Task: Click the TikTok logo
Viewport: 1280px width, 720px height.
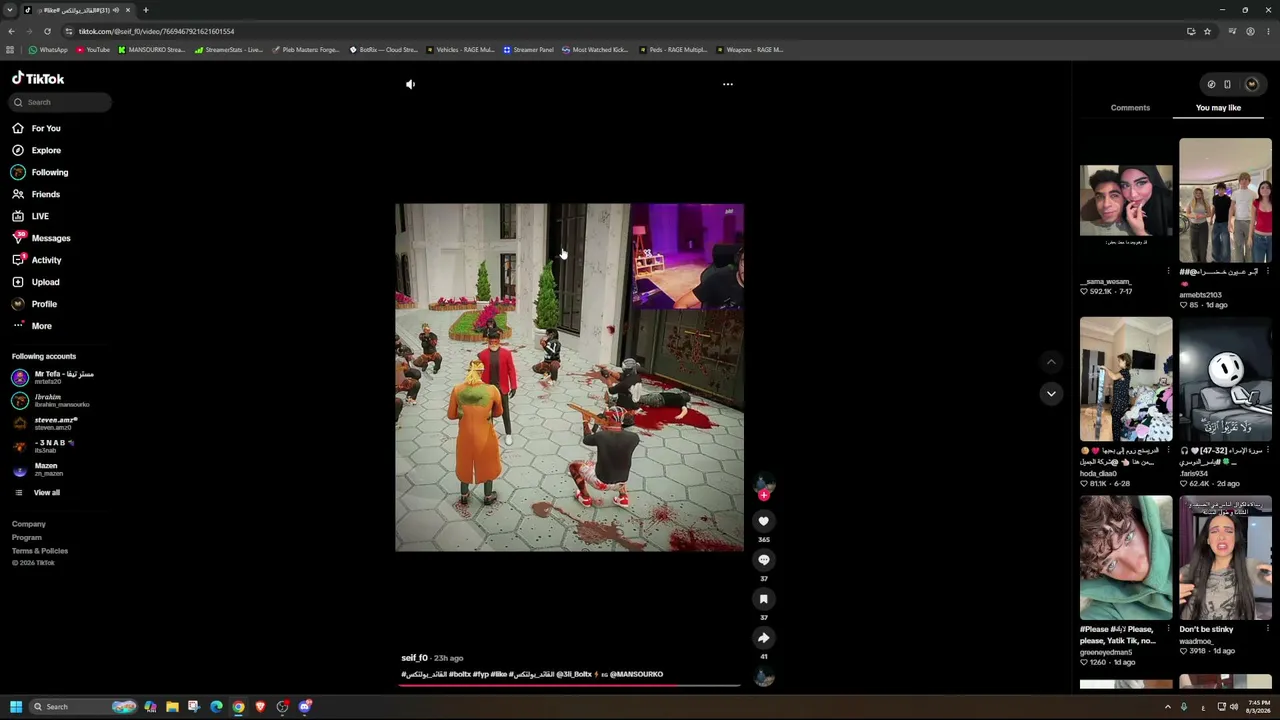Action: coord(38,78)
